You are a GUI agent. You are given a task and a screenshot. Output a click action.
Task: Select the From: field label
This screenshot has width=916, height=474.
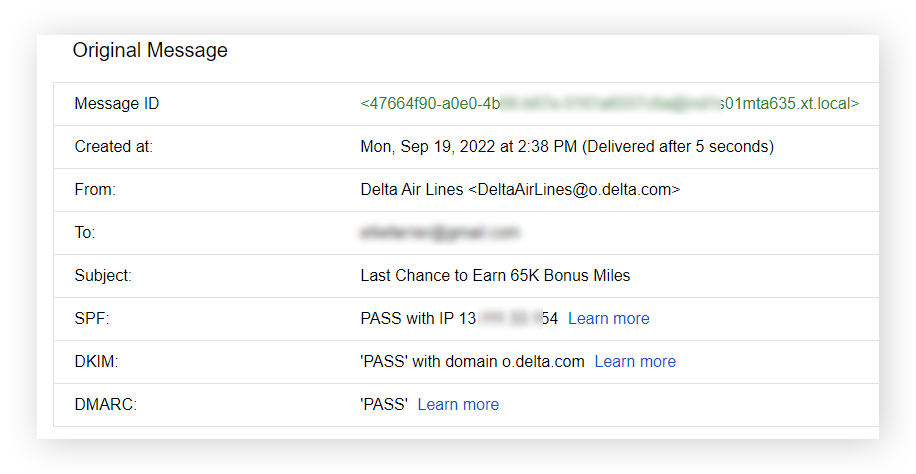[x=95, y=190]
